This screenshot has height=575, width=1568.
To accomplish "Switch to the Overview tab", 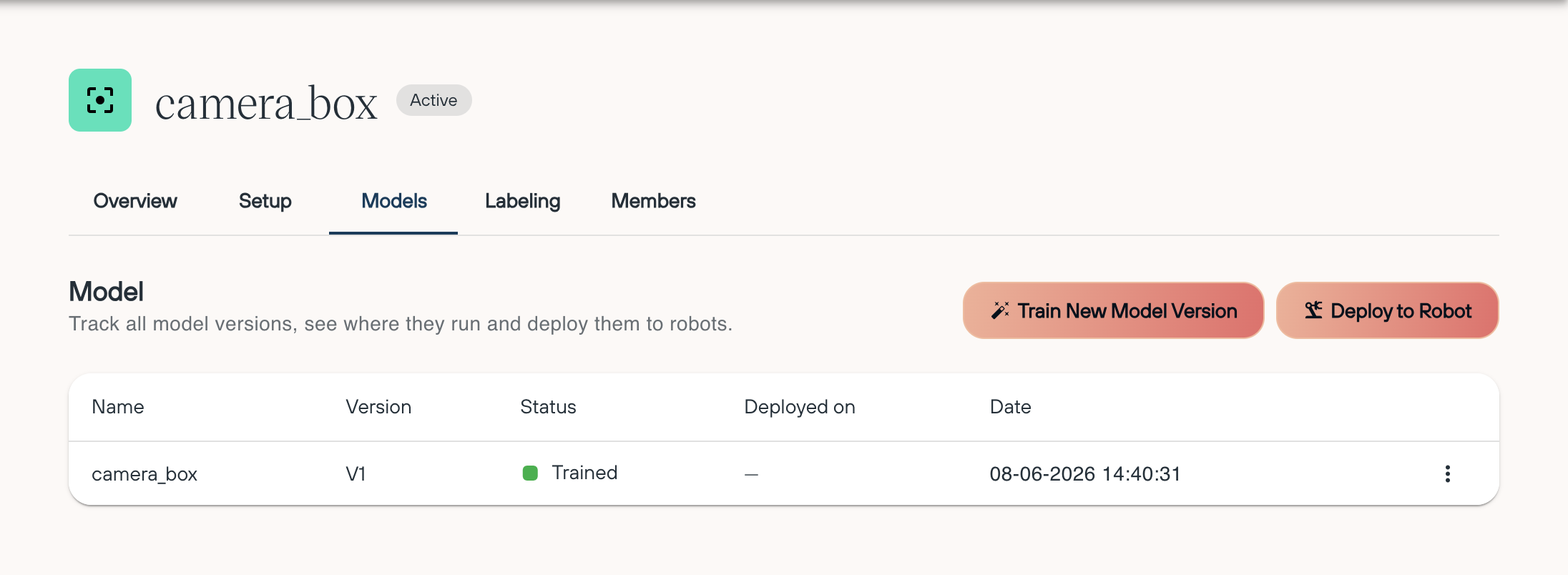I will click(135, 201).
